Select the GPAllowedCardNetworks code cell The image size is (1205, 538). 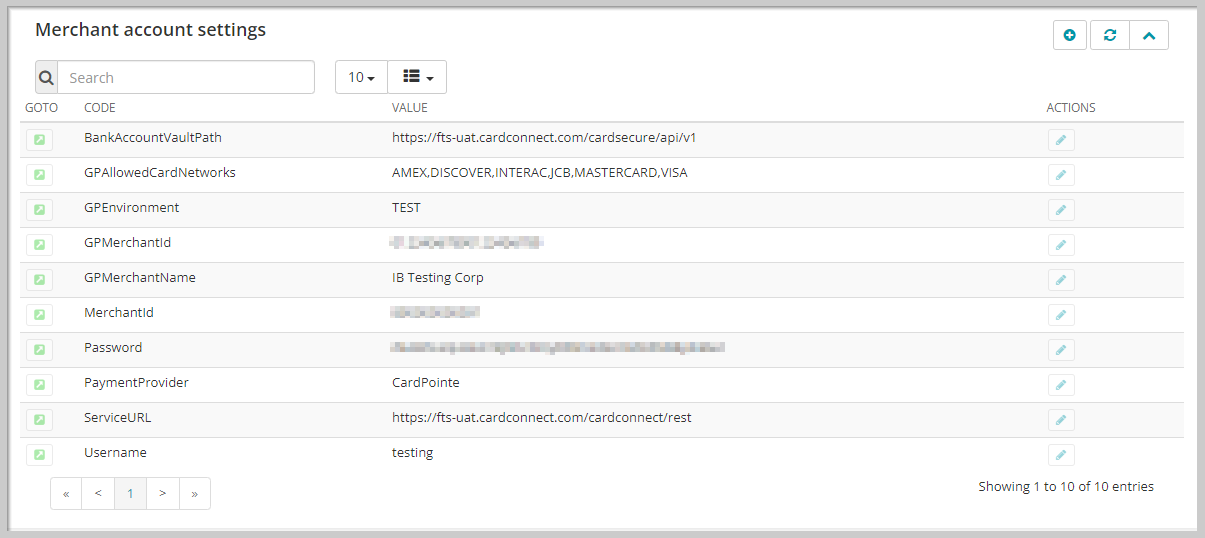click(x=160, y=172)
